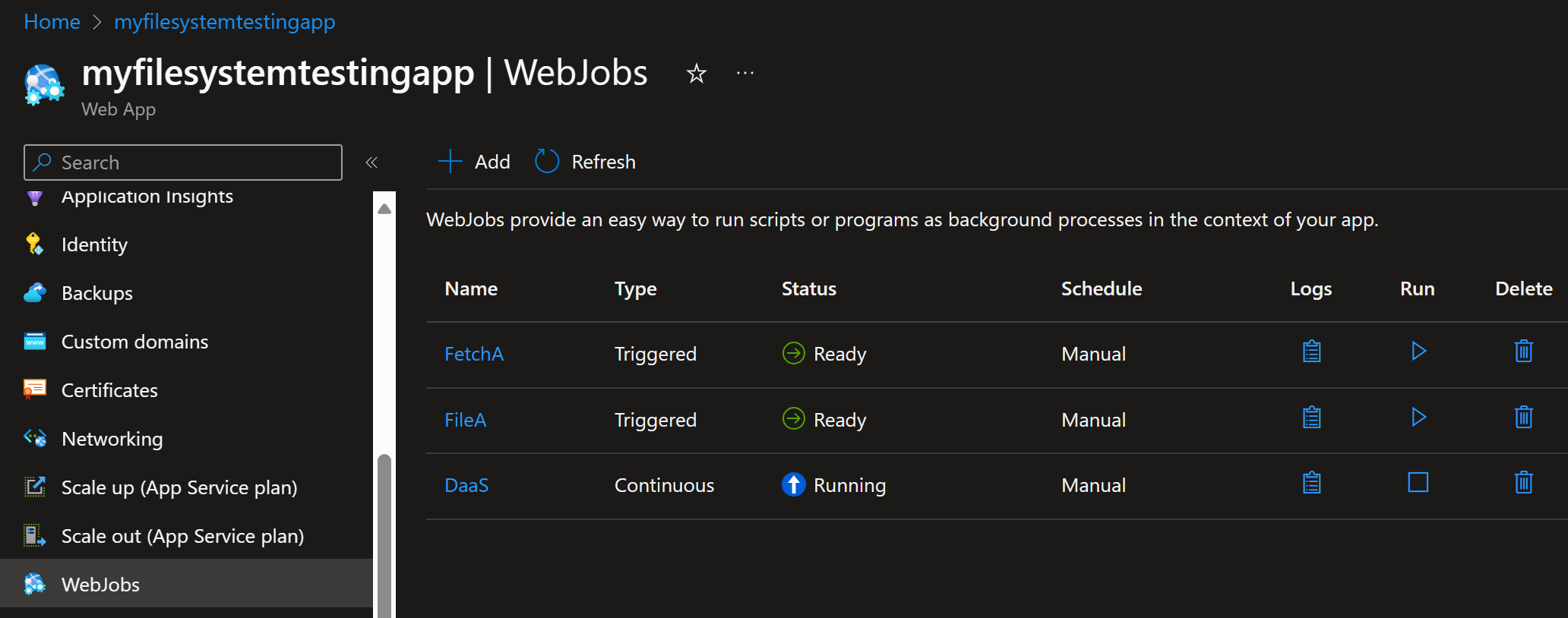Click the Certificates icon

click(35, 389)
